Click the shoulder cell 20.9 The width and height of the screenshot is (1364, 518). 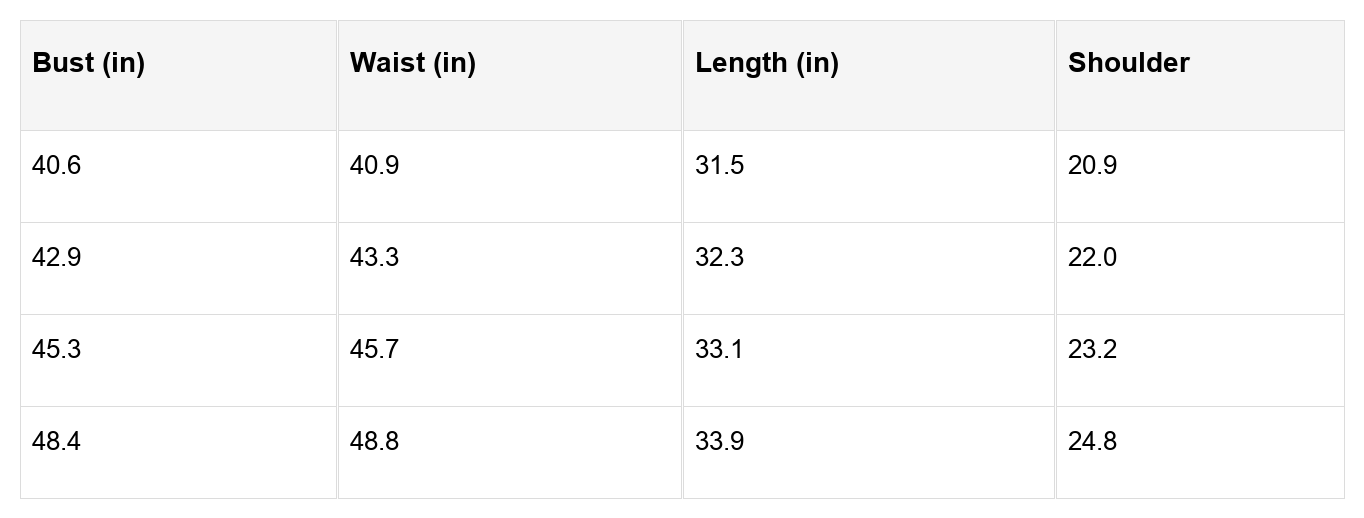[x=1093, y=166]
